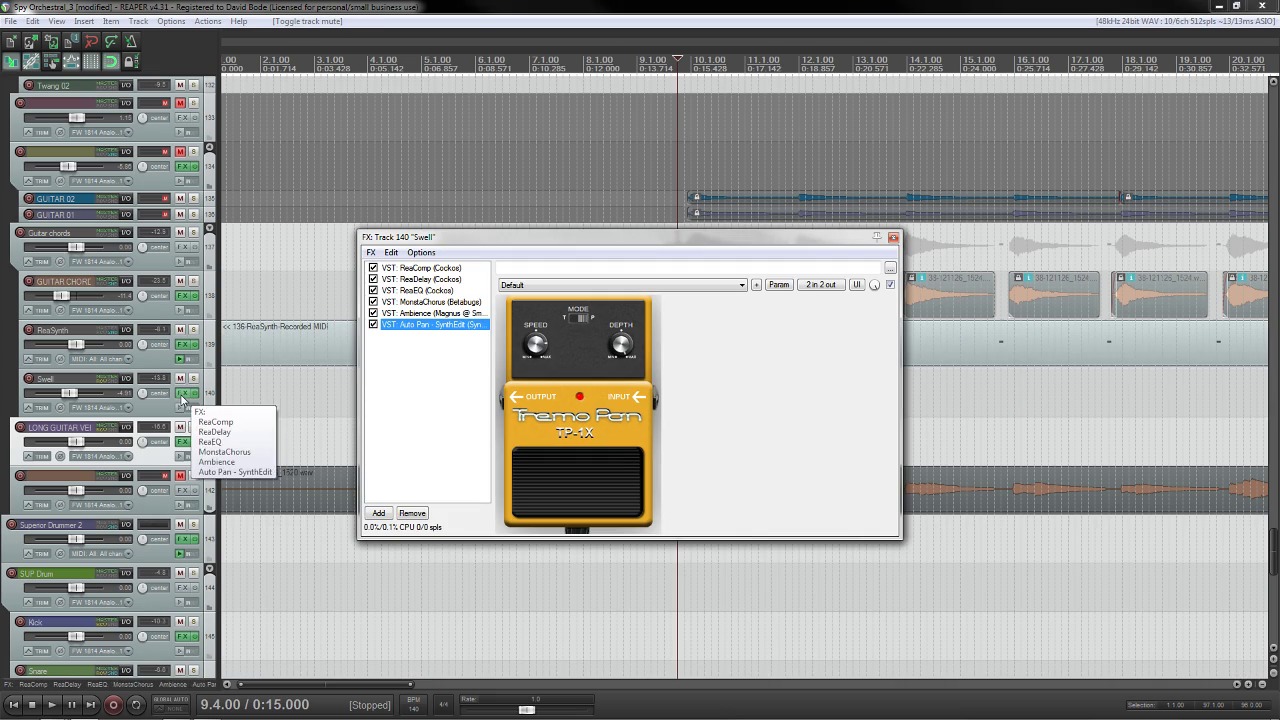Pause playback in the transport bar

[71, 705]
